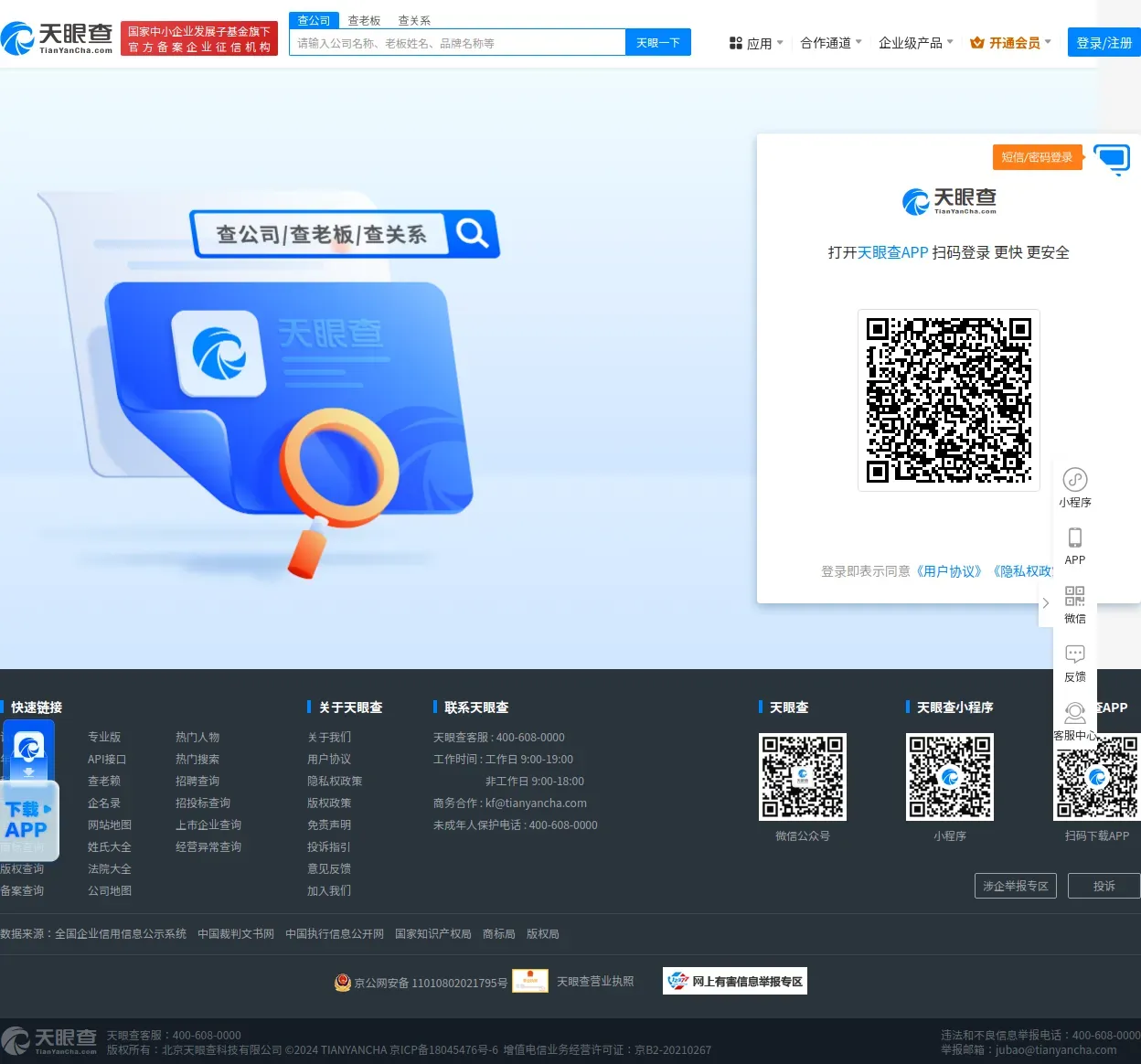This screenshot has width=1141, height=1064.
Task: Open footer link 查老赖
Action: tap(104, 781)
